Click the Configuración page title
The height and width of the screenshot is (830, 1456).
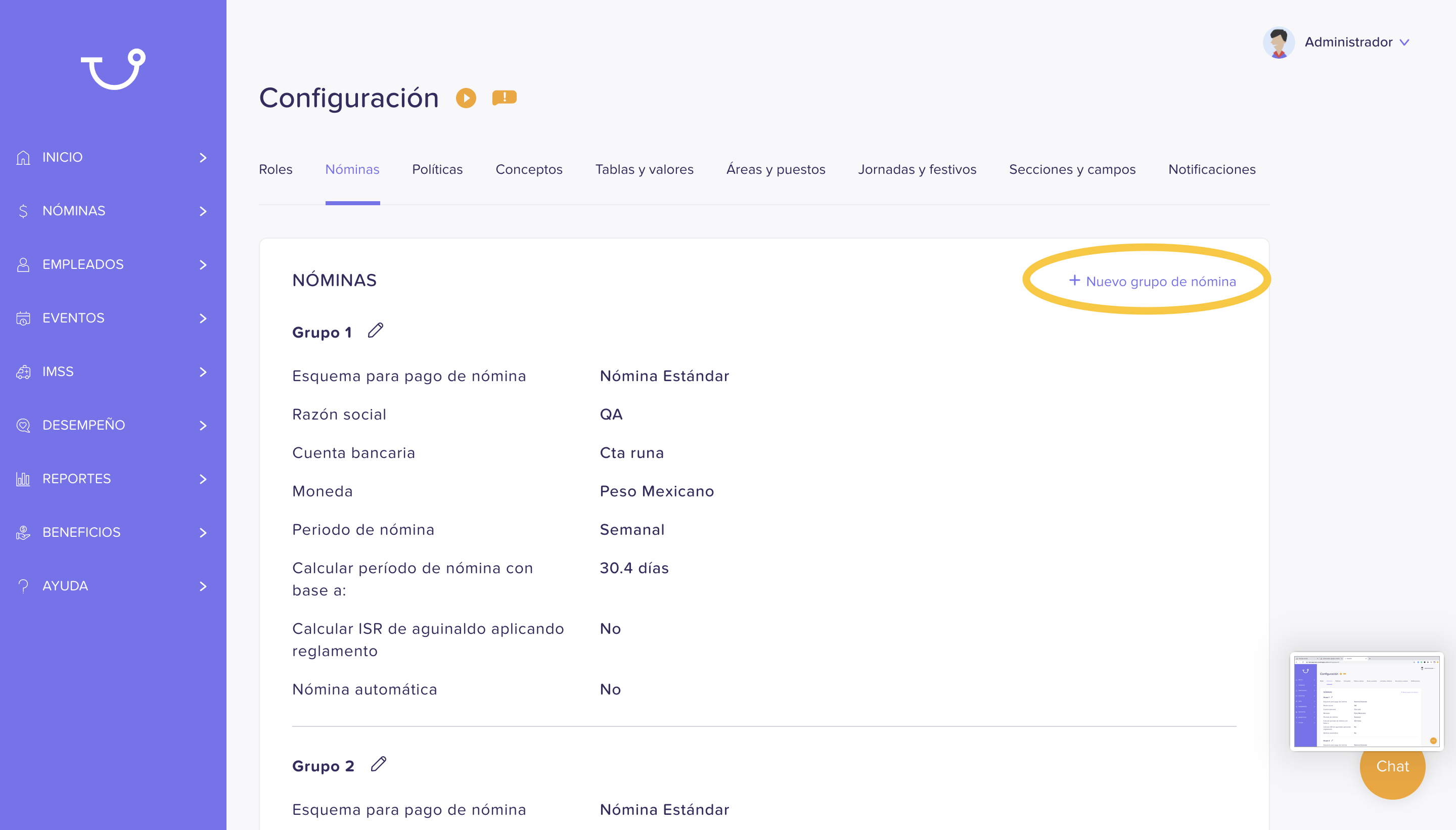pyautogui.click(x=348, y=98)
